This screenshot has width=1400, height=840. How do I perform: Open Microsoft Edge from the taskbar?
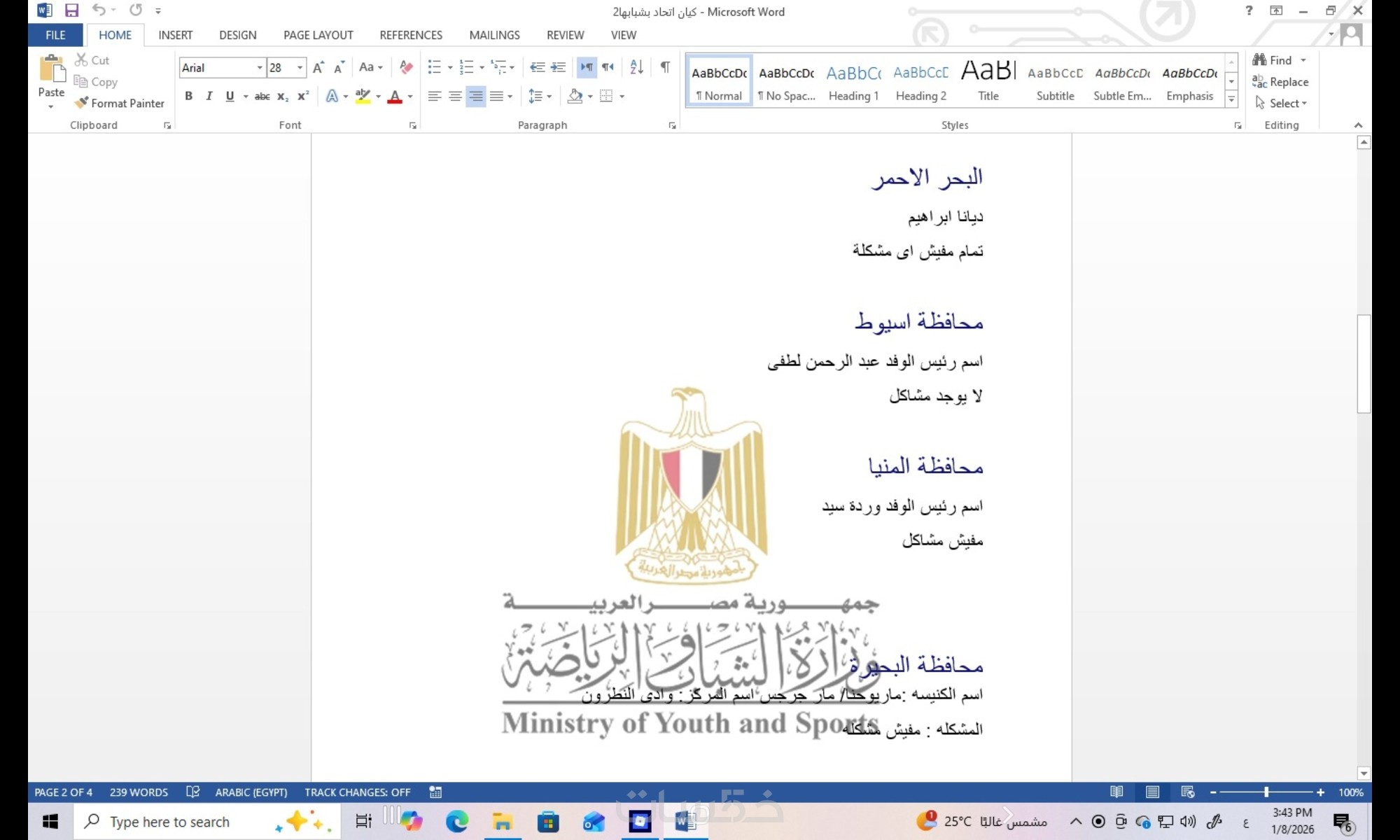456,821
